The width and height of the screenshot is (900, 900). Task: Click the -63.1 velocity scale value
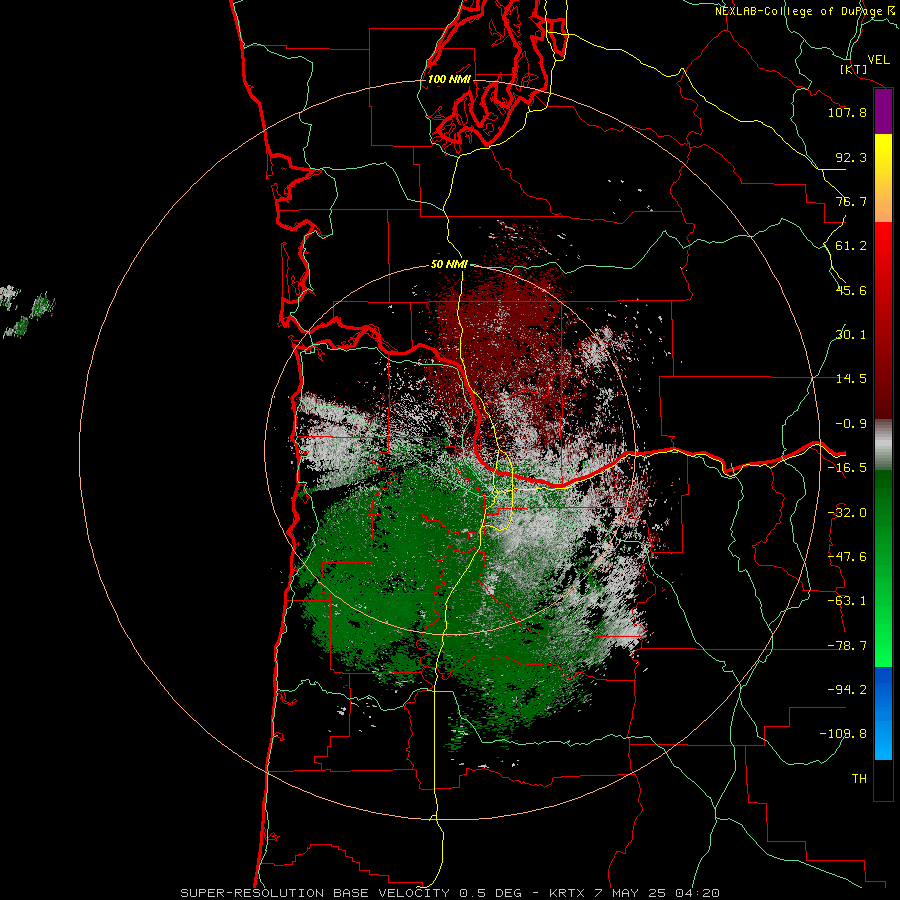[x=847, y=601]
